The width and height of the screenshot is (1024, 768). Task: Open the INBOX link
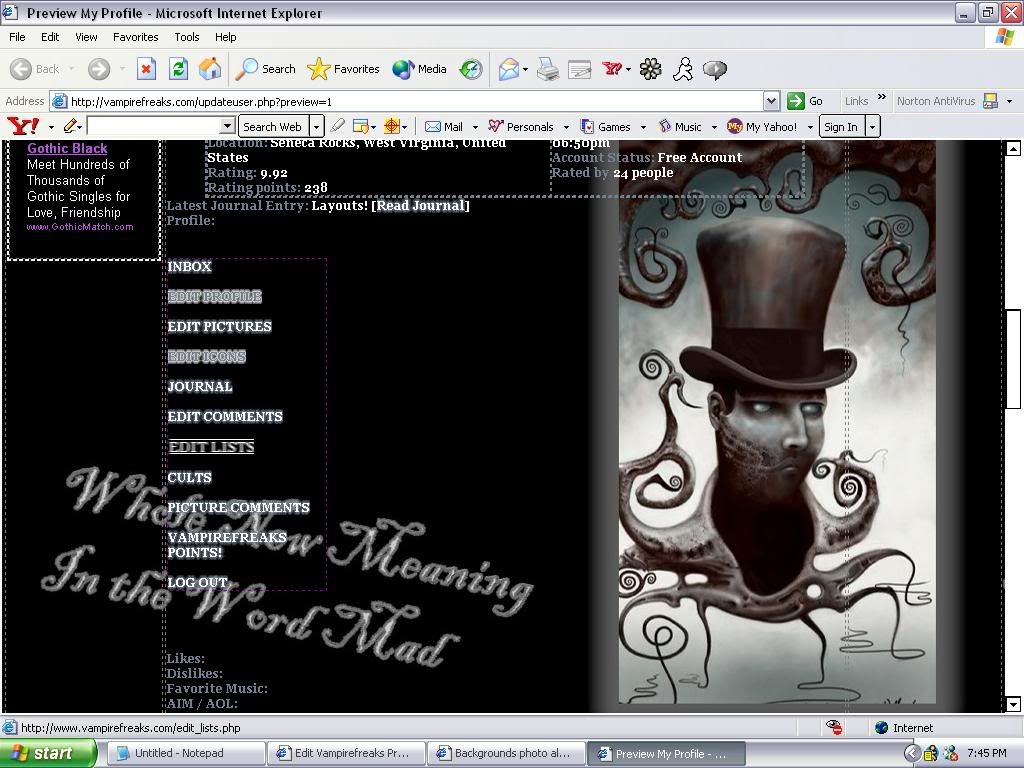(189, 266)
